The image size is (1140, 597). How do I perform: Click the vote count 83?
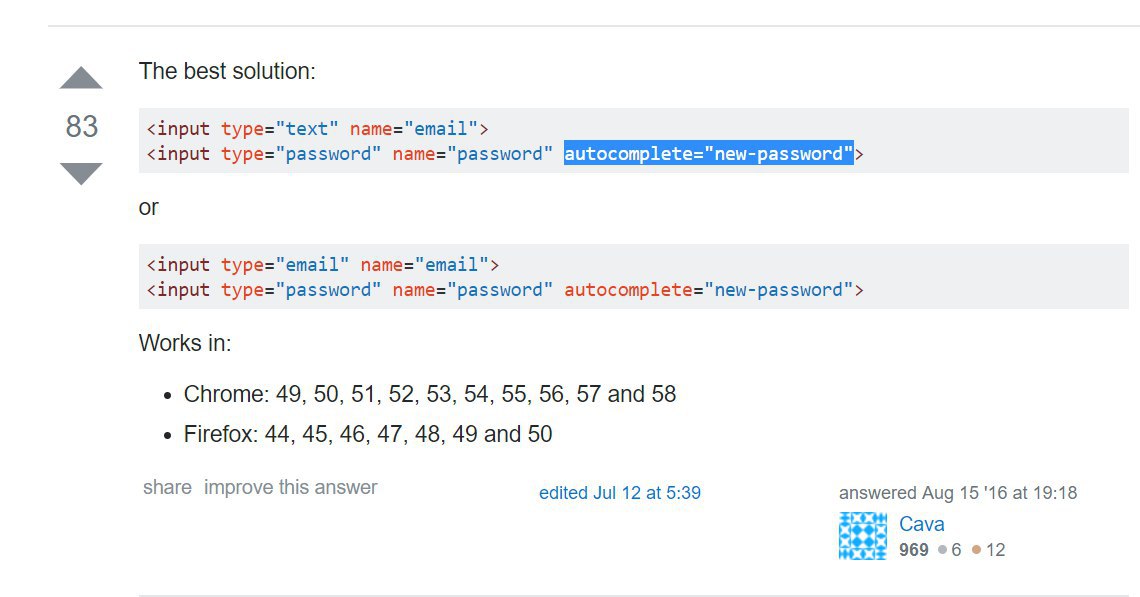[x=82, y=126]
